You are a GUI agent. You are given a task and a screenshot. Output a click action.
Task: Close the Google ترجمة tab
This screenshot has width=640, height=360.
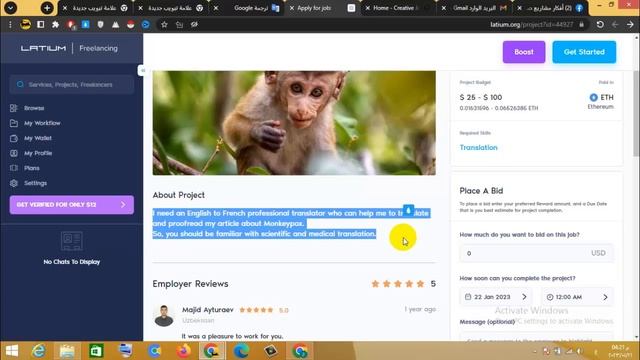click(216, 8)
